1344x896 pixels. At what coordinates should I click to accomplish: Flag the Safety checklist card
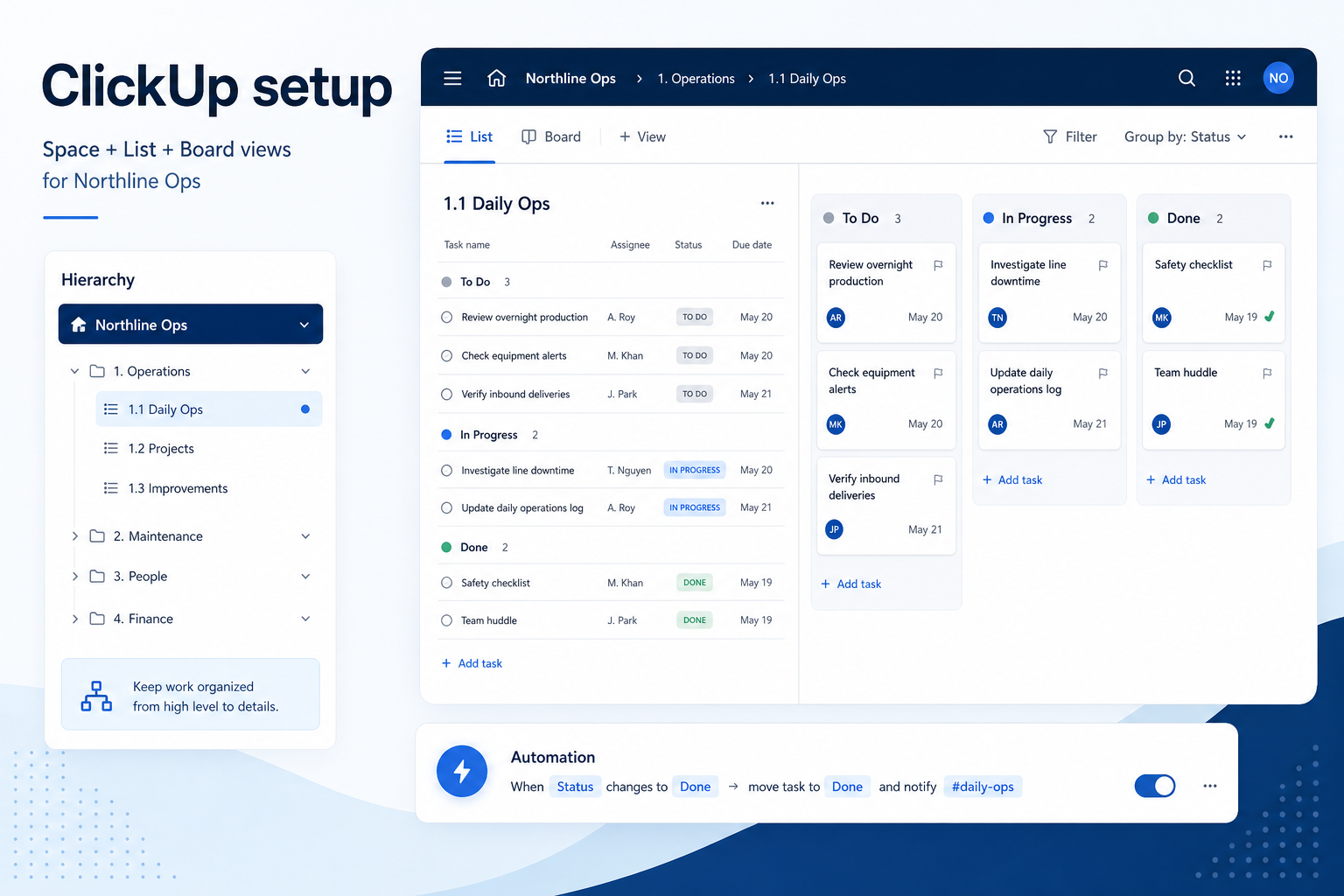(x=1267, y=265)
